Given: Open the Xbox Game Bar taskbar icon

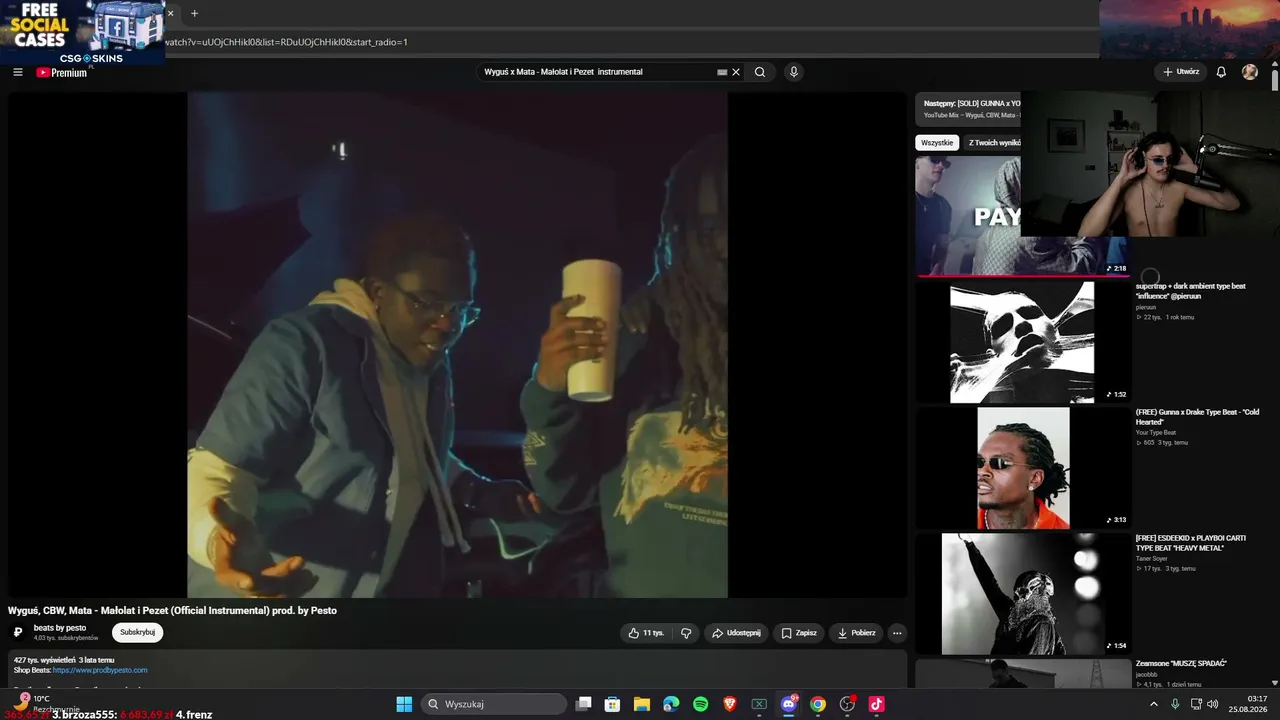Looking at the screenshot, I should tap(759, 704).
